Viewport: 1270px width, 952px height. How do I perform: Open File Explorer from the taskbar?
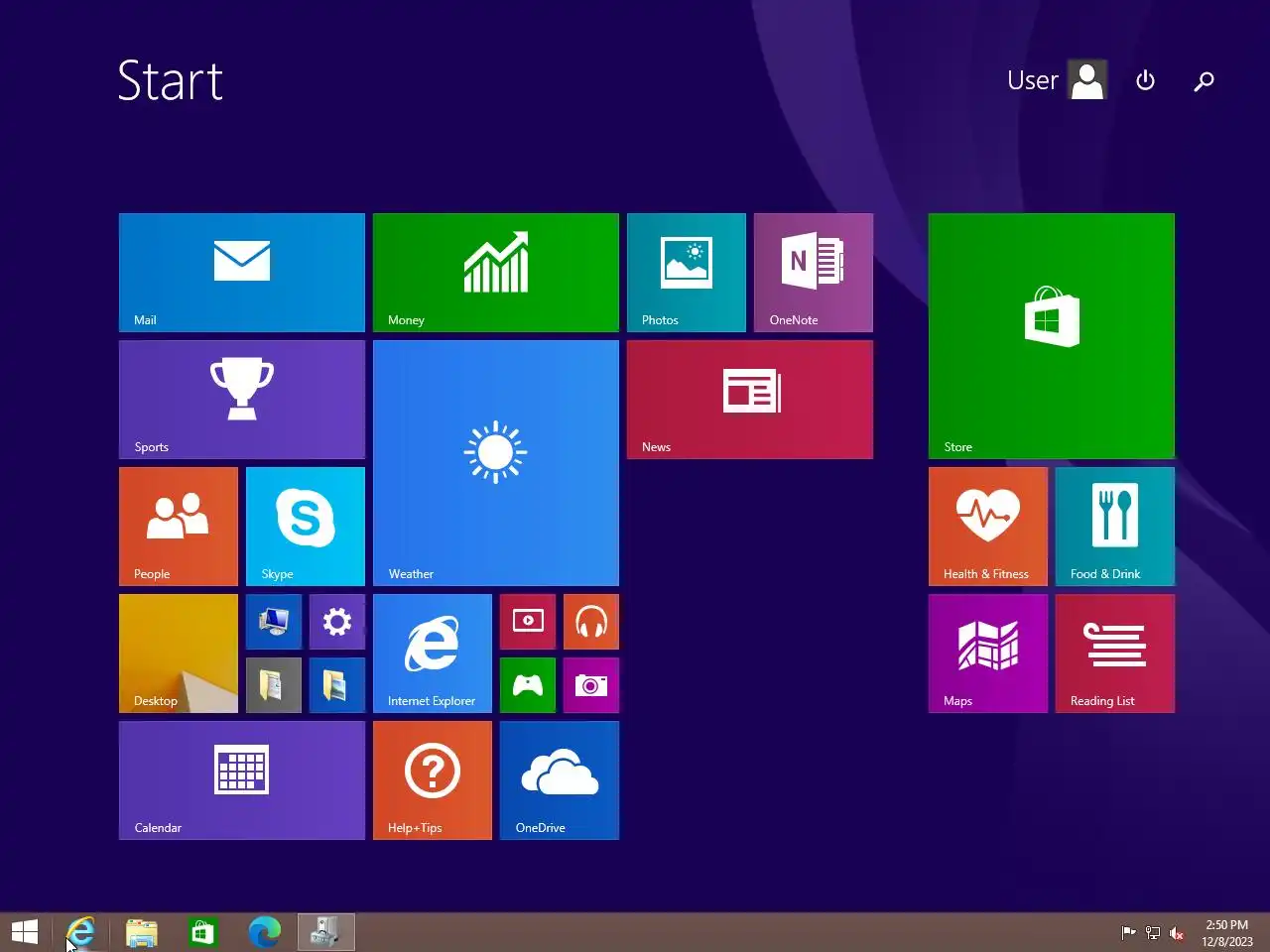click(142, 932)
